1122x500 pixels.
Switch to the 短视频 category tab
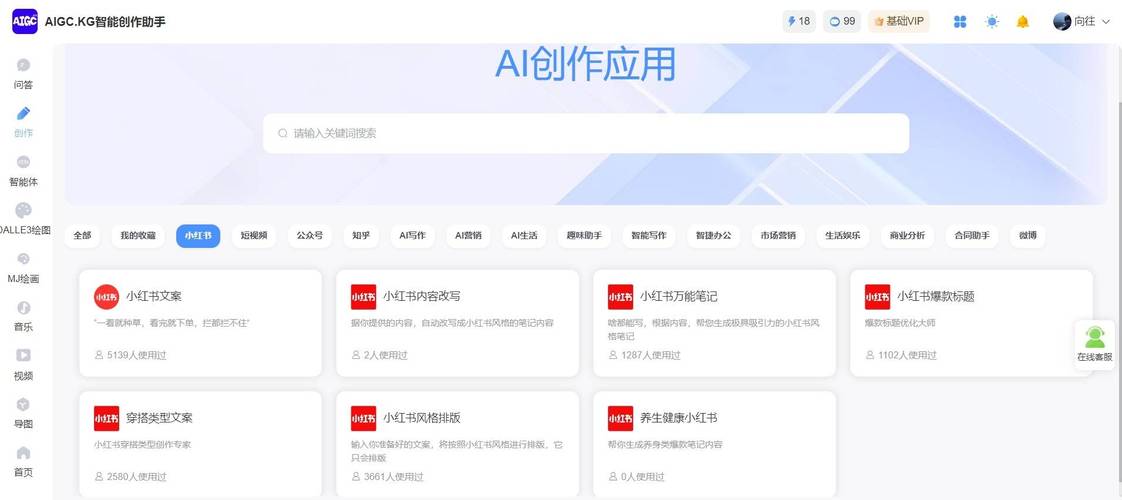click(254, 236)
